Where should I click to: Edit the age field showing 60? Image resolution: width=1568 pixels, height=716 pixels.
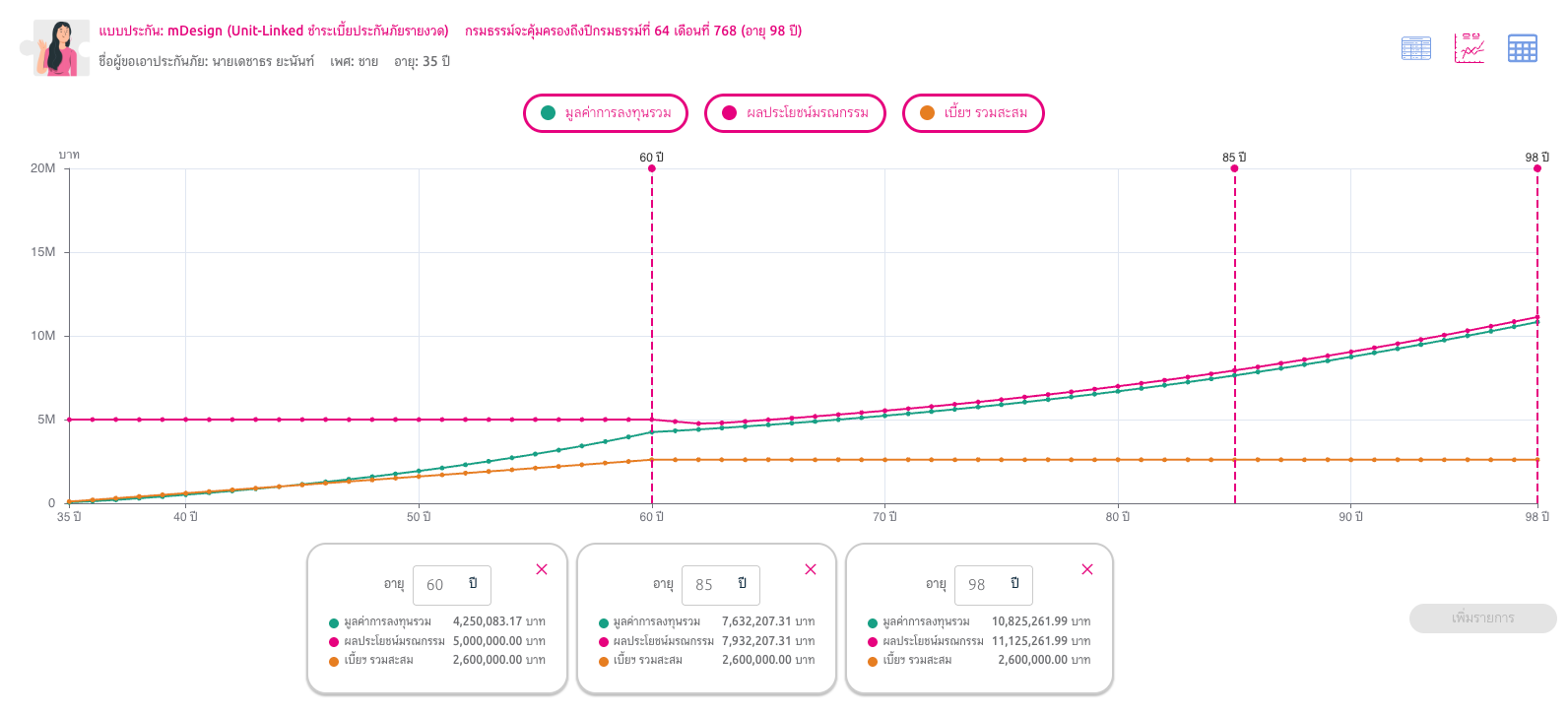click(451, 585)
